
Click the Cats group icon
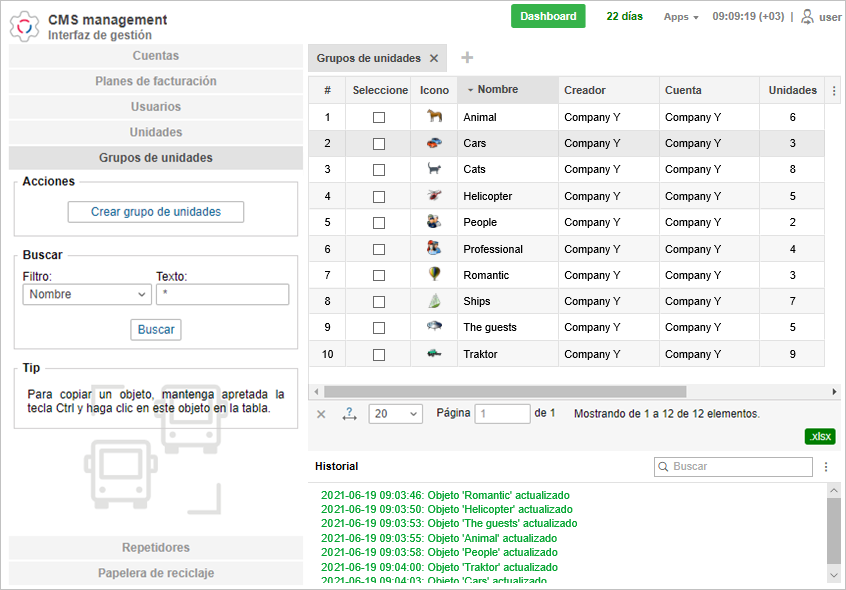434,169
